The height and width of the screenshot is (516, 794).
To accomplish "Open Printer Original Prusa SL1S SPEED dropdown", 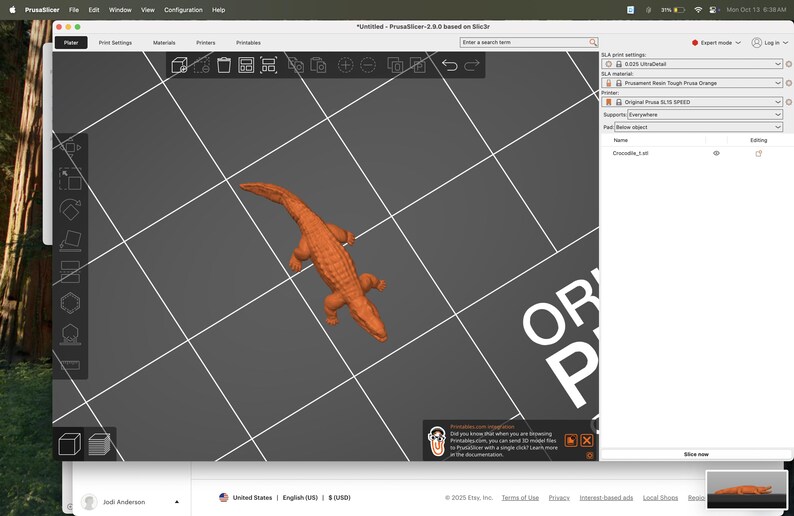I will (692, 102).
